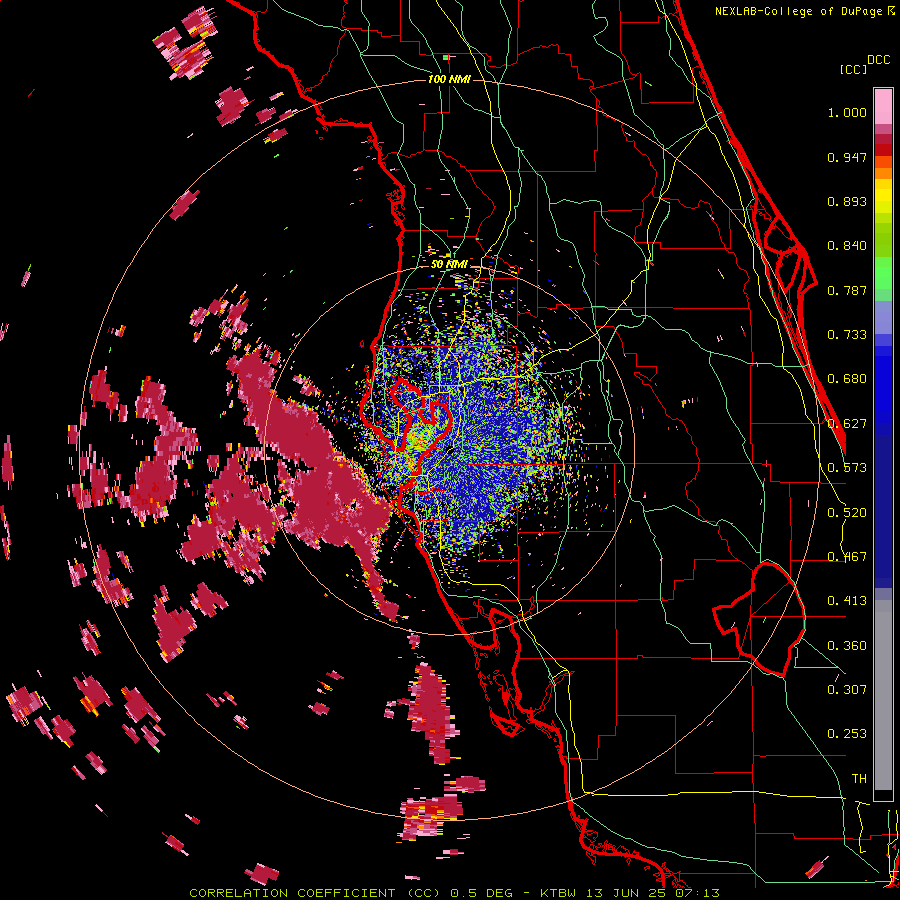Select the 0.840 scale value
The width and height of the screenshot is (900, 900).
847,246
